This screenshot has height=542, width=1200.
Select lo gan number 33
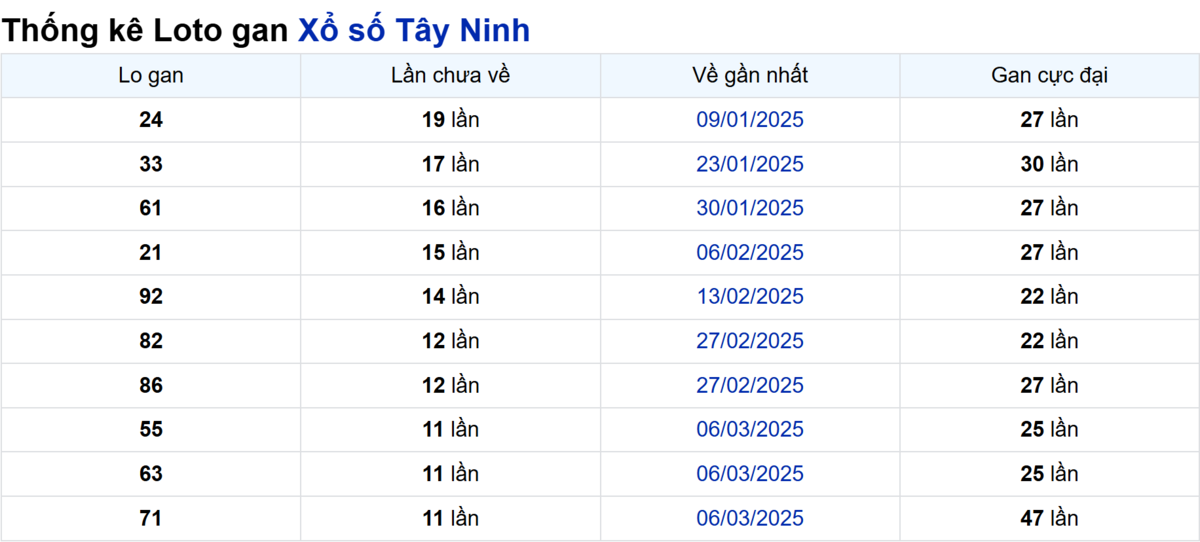pos(151,164)
